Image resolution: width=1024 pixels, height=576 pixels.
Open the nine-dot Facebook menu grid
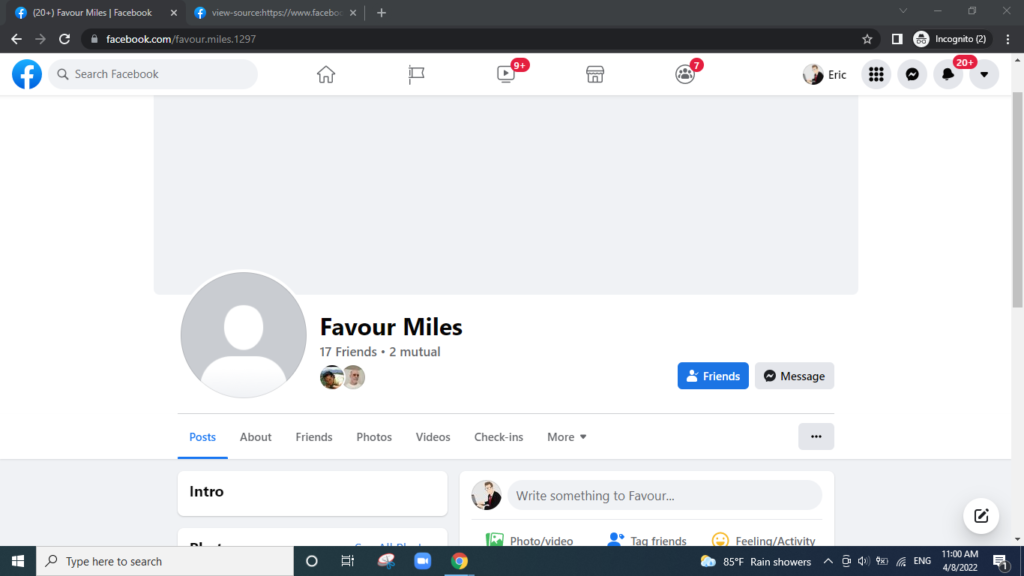[876, 74]
